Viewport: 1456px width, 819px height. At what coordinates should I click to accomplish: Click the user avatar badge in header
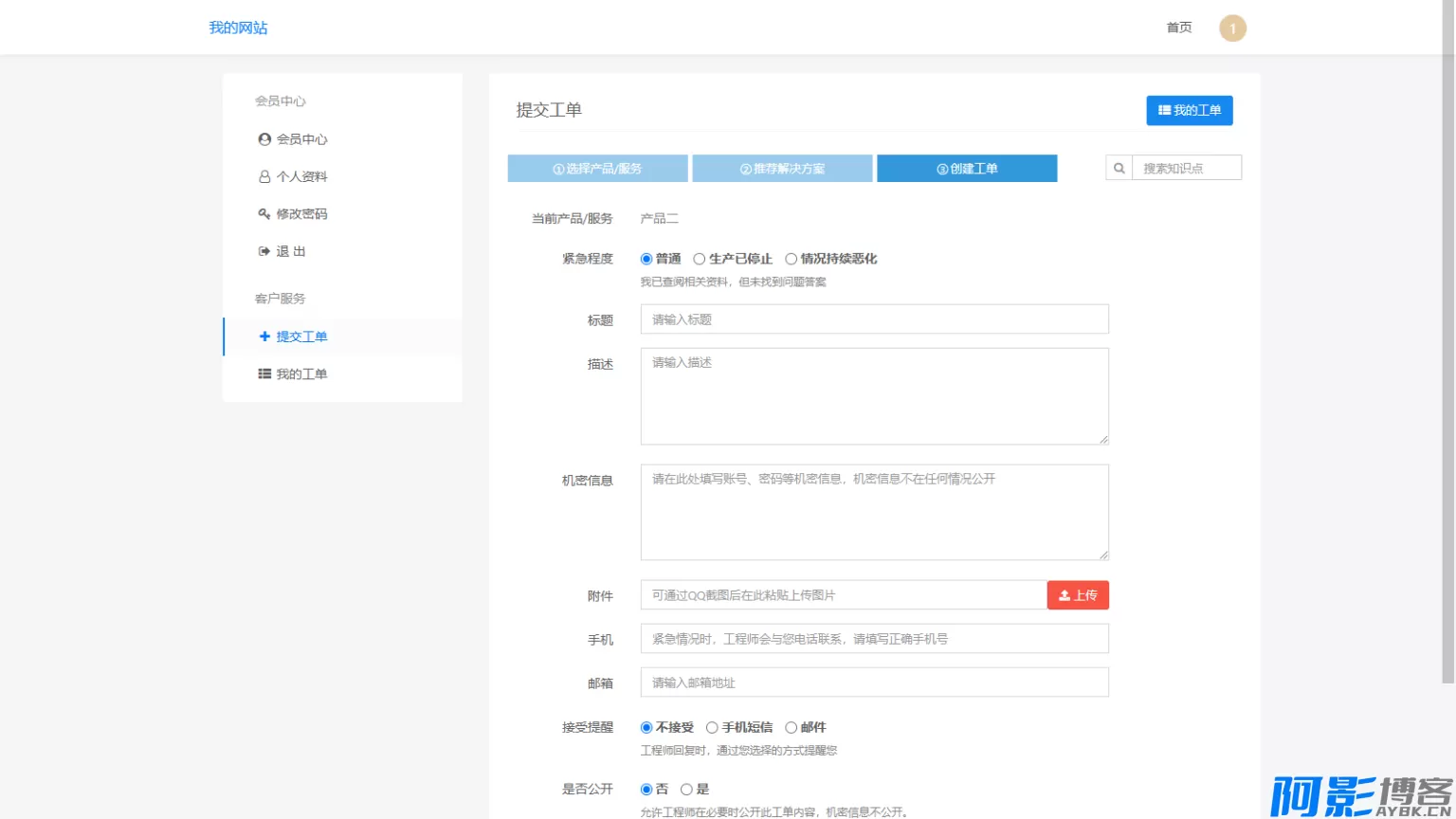pos(1232,28)
